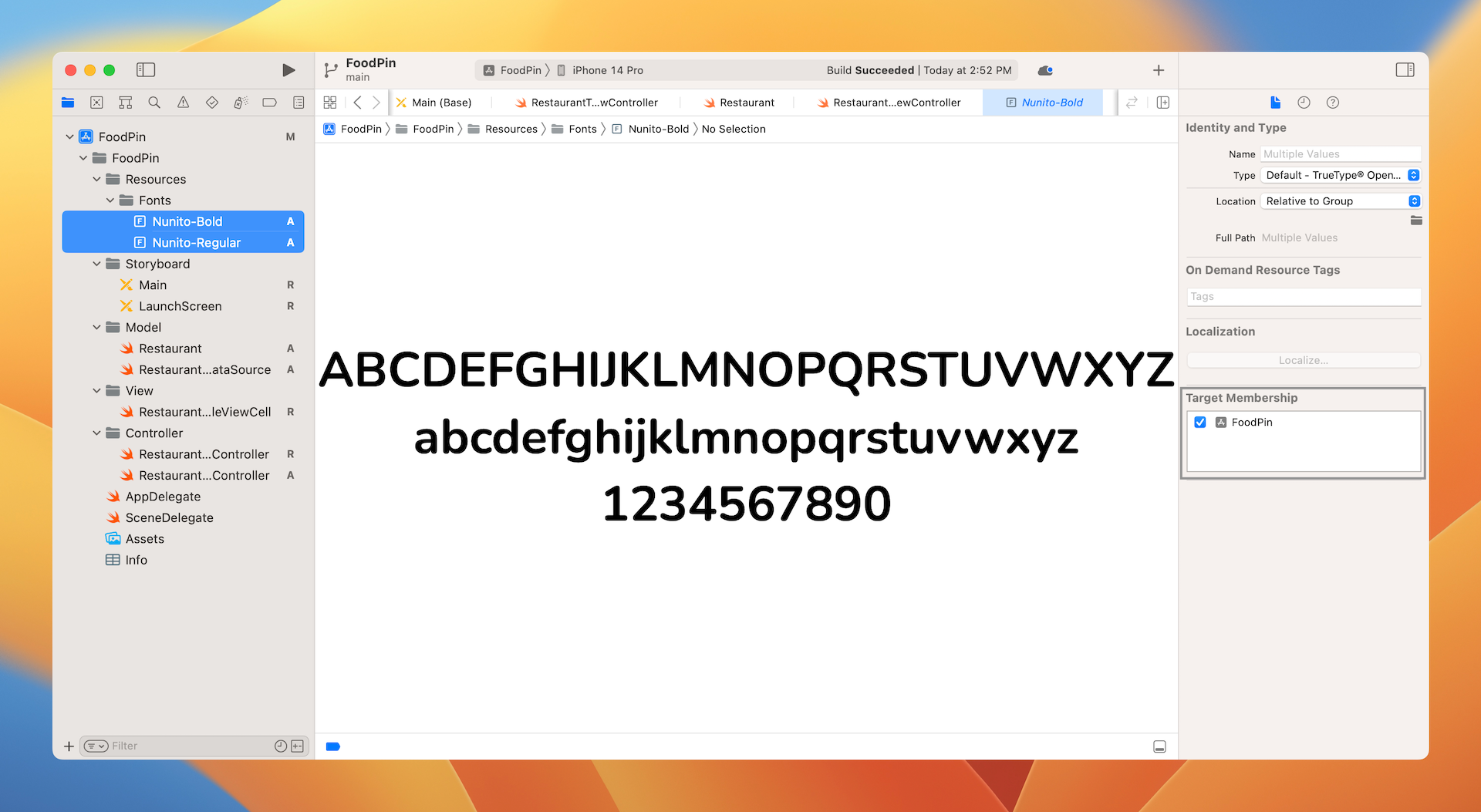This screenshot has width=1481, height=812.
Task: Open the History inspector clock icon
Action: point(1304,103)
